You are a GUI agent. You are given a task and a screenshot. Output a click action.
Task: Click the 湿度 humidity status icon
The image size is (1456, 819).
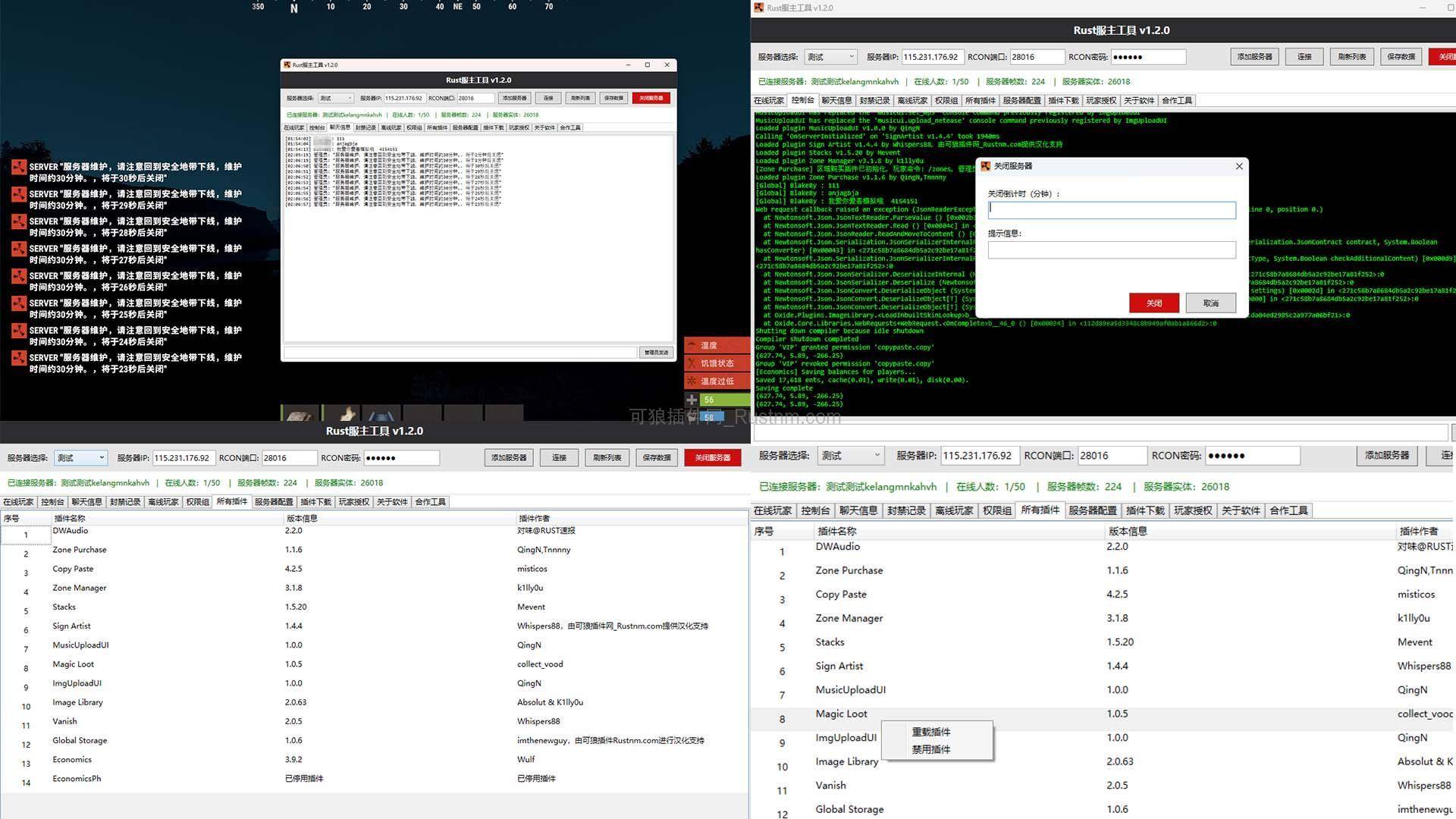pos(692,344)
